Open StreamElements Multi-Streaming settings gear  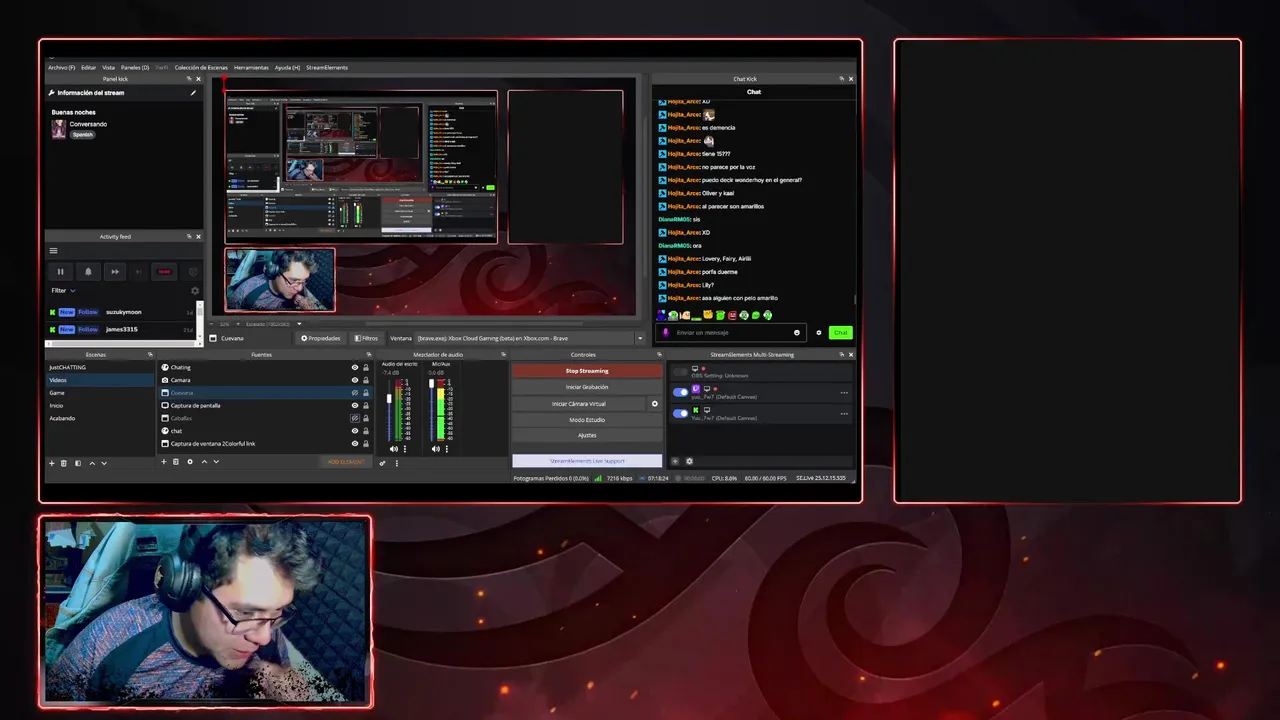(x=689, y=462)
